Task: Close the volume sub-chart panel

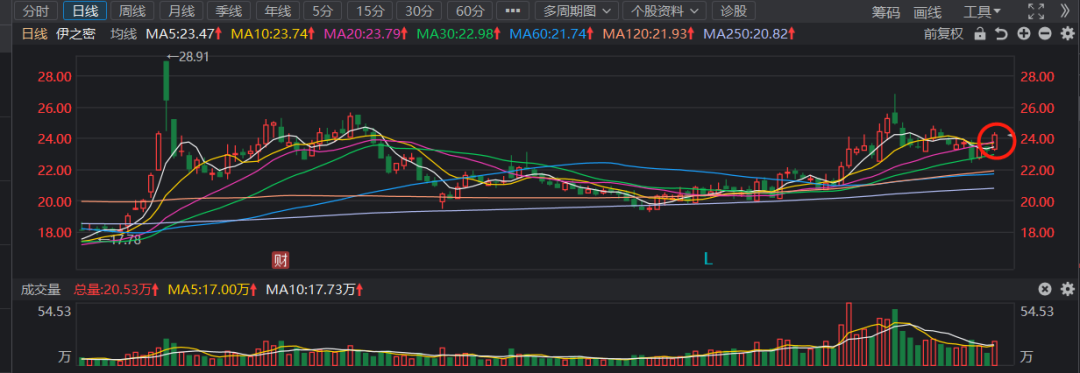Action: coord(1045,289)
